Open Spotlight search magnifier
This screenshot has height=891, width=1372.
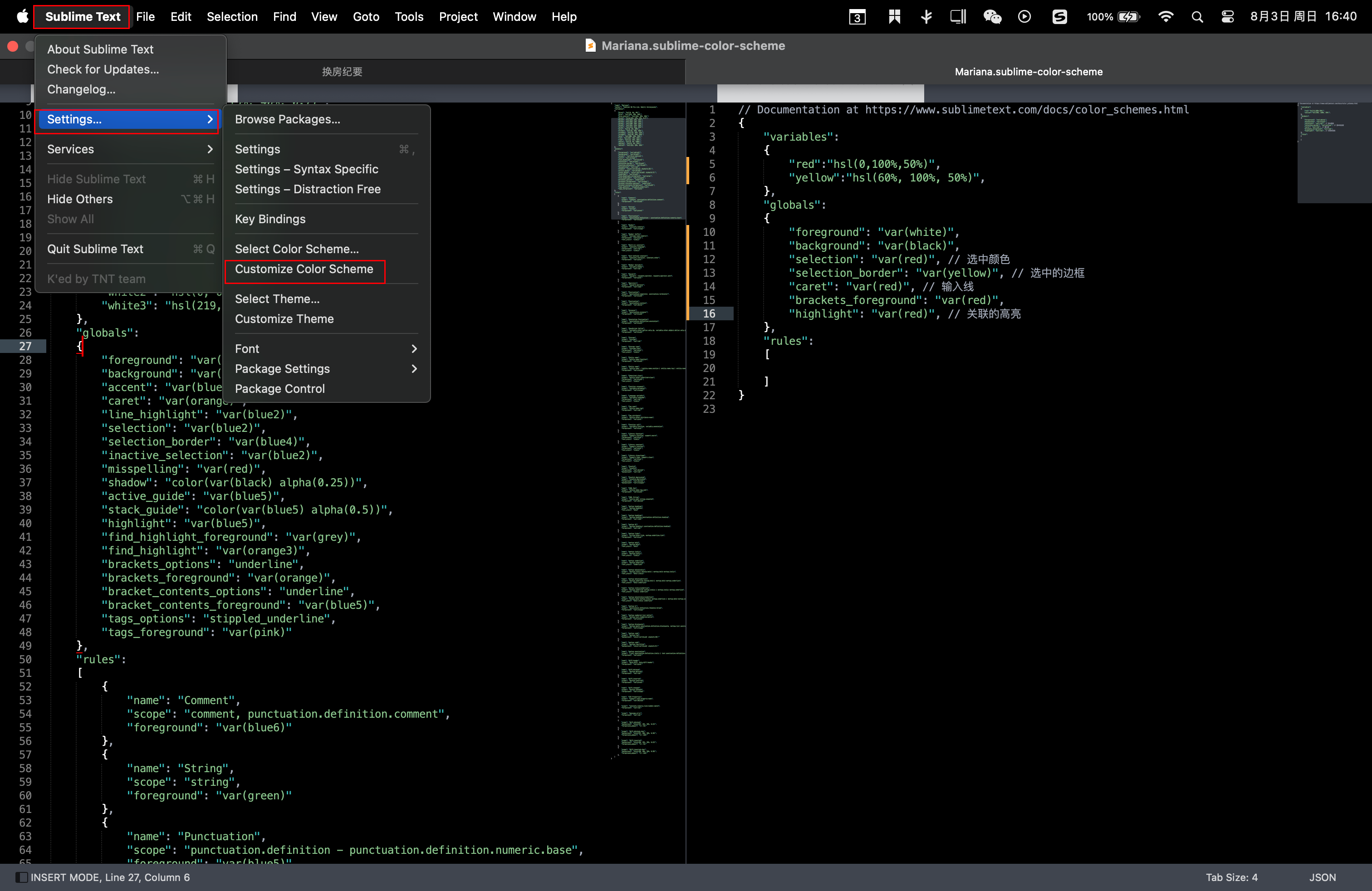[x=1197, y=17]
